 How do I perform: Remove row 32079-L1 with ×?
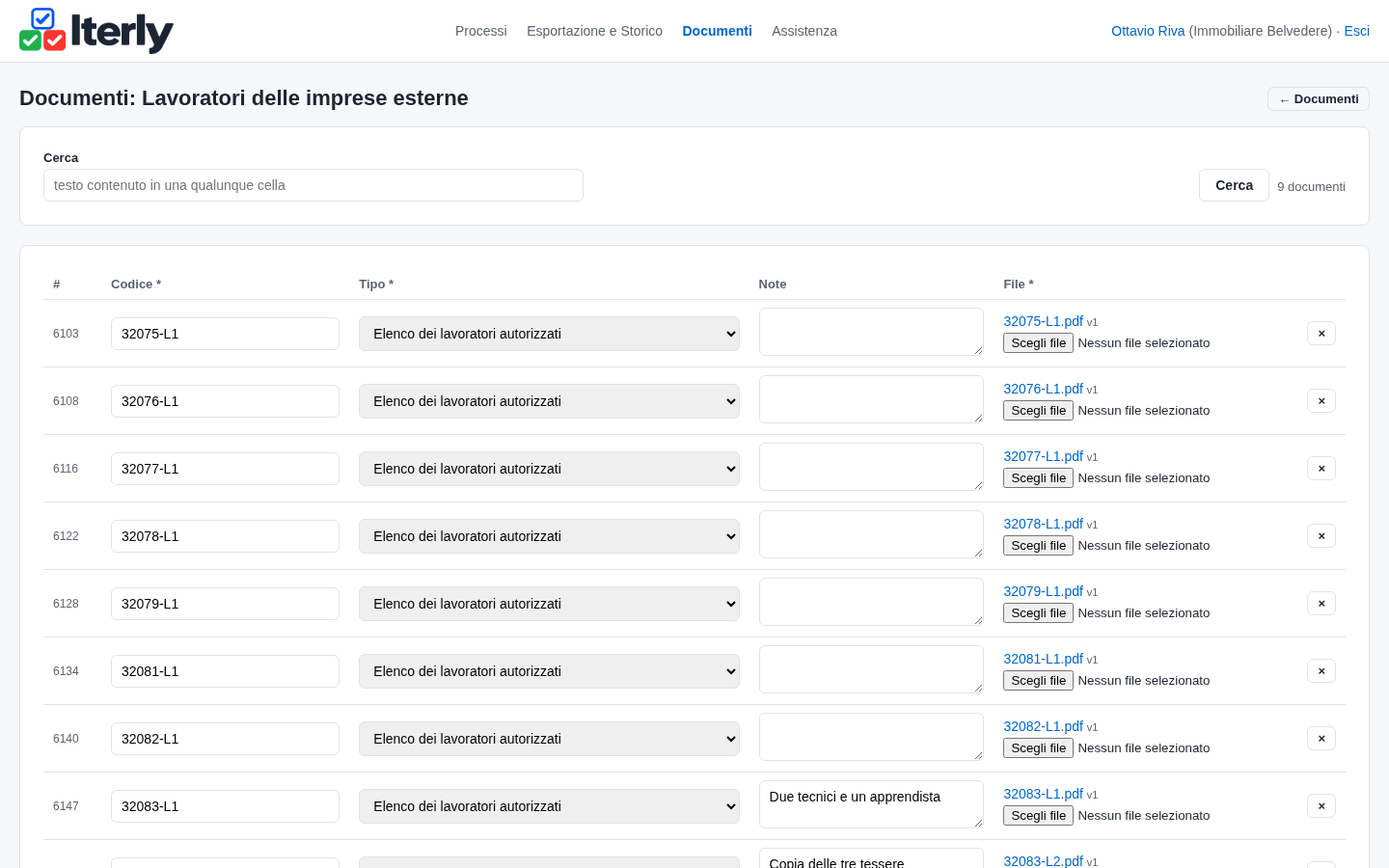click(1321, 604)
